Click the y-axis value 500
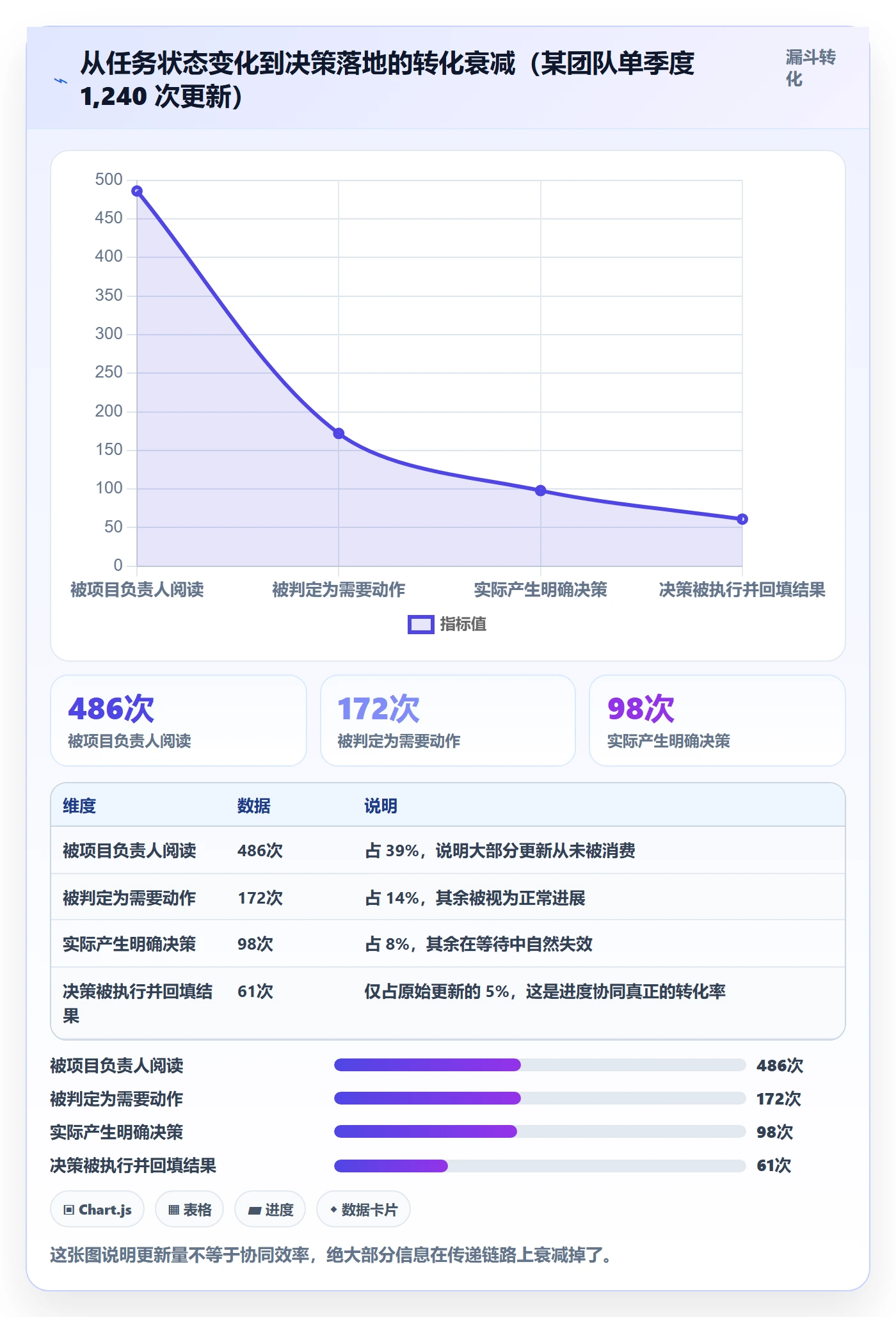 tap(109, 180)
